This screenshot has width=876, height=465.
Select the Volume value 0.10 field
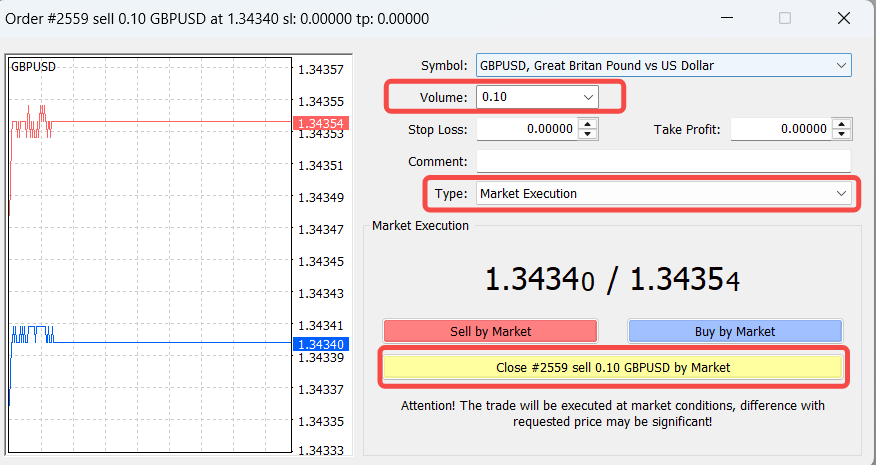coord(523,97)
